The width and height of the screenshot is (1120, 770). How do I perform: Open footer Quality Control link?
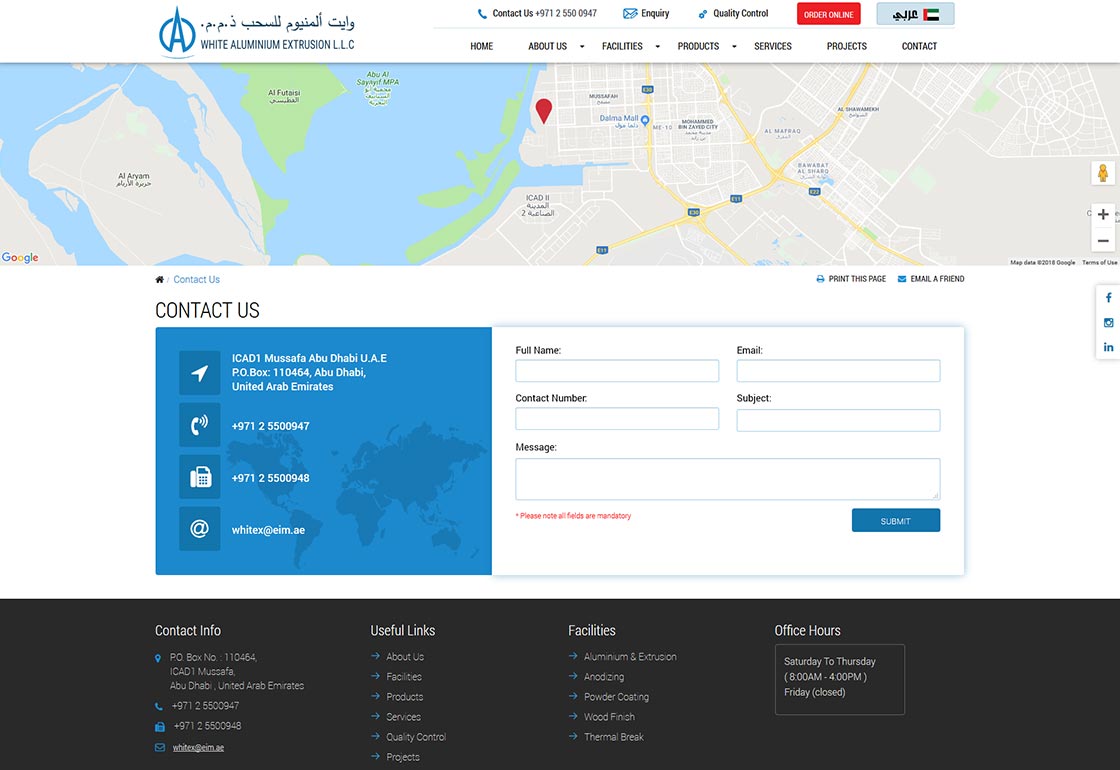[x=416, y=736]
